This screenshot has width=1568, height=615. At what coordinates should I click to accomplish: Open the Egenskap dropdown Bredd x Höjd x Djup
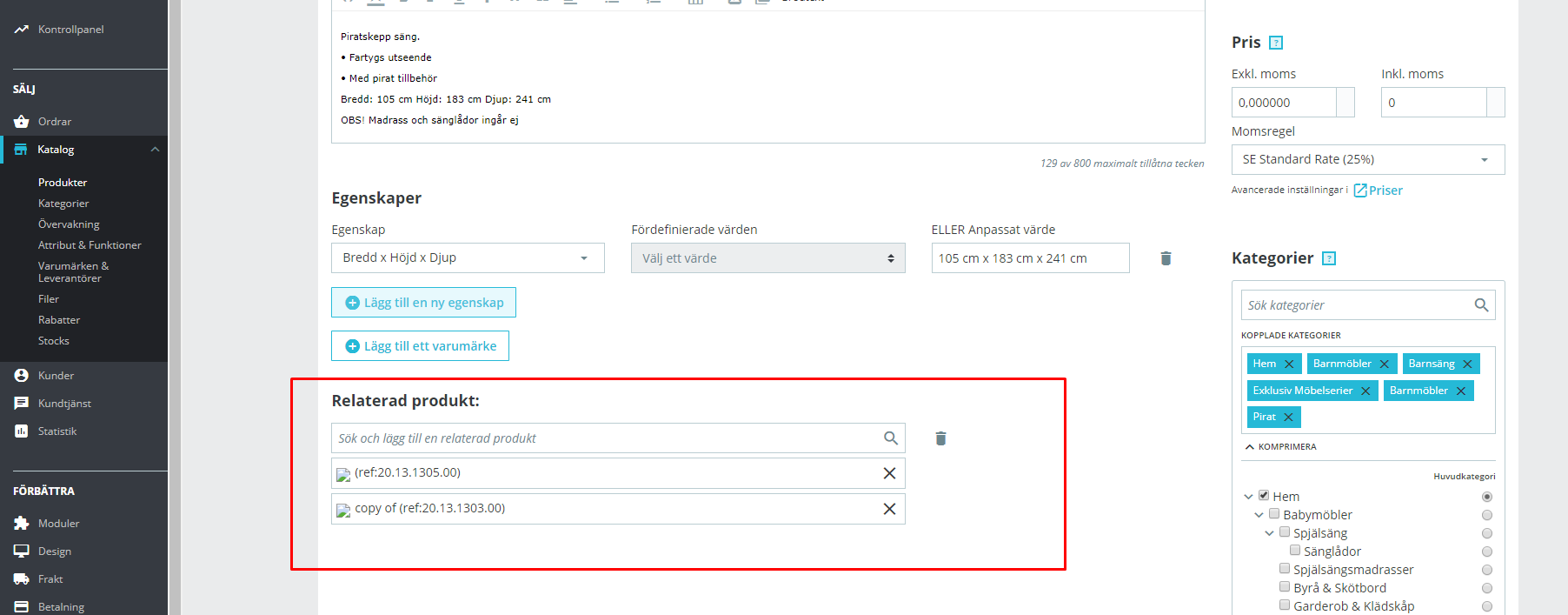468,258
